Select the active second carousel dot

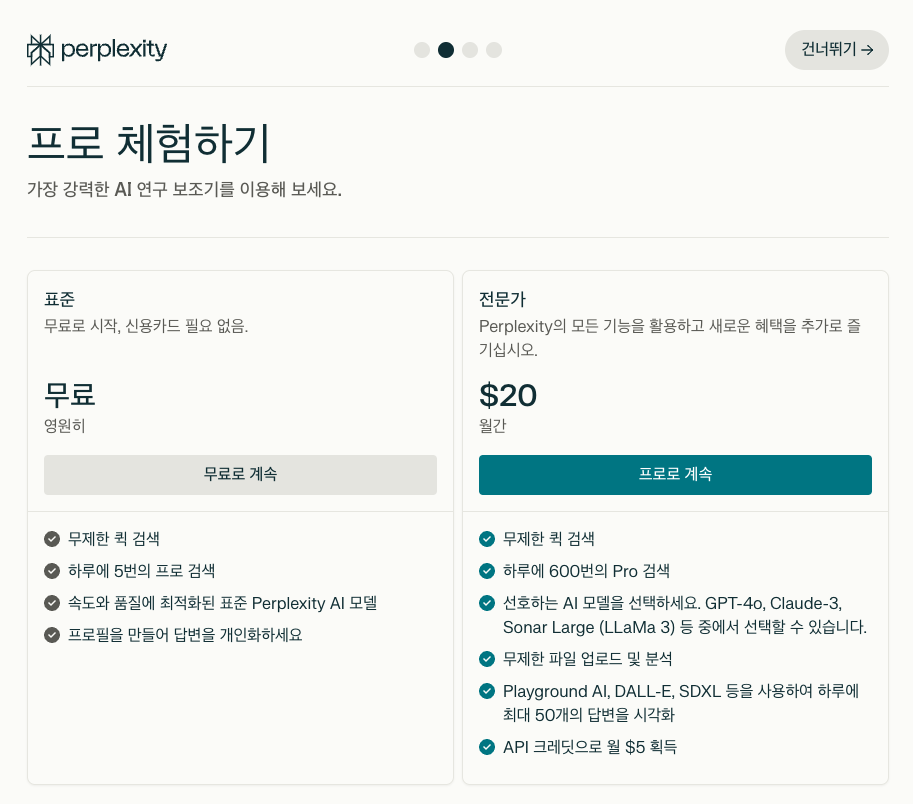(445, 49)
